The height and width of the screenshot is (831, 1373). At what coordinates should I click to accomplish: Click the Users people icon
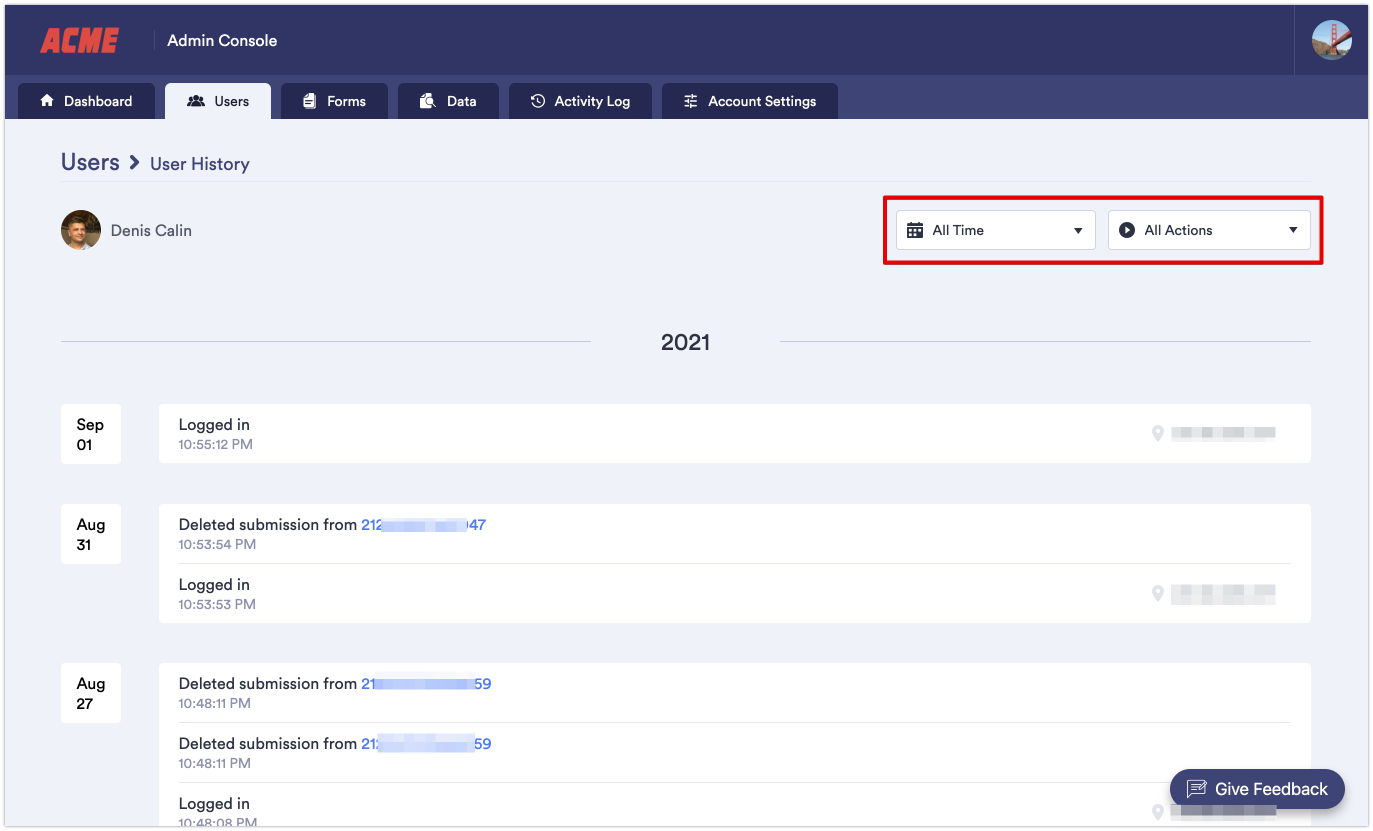196,101
